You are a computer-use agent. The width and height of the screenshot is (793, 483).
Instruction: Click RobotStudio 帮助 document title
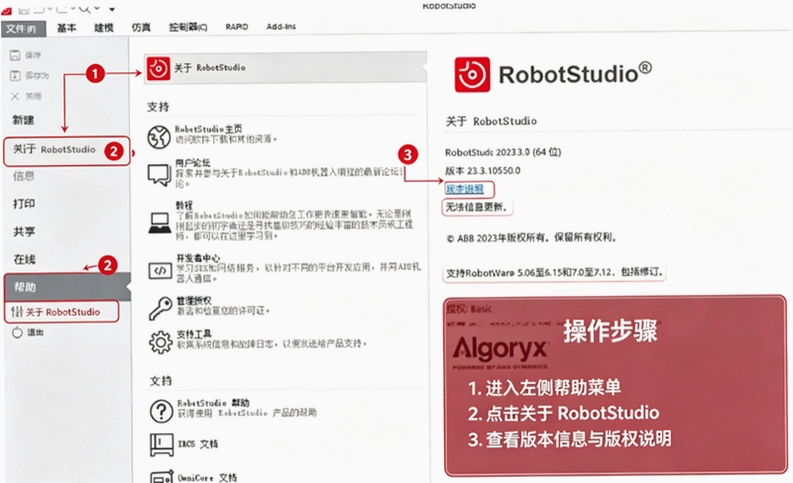click(x=213, y=403)
